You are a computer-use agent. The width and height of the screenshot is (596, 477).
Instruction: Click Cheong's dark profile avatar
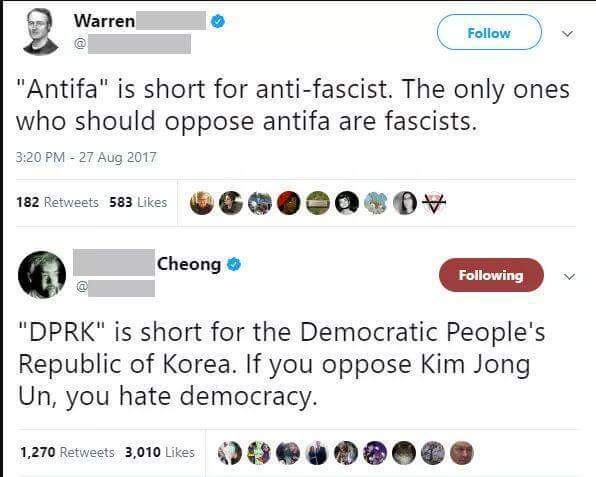click(x=42, y=274)
